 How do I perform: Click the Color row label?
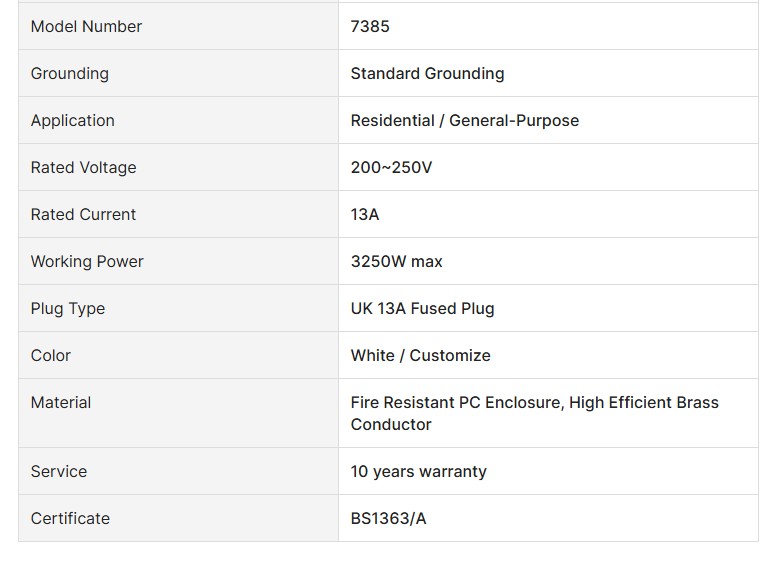click(51, 356)
